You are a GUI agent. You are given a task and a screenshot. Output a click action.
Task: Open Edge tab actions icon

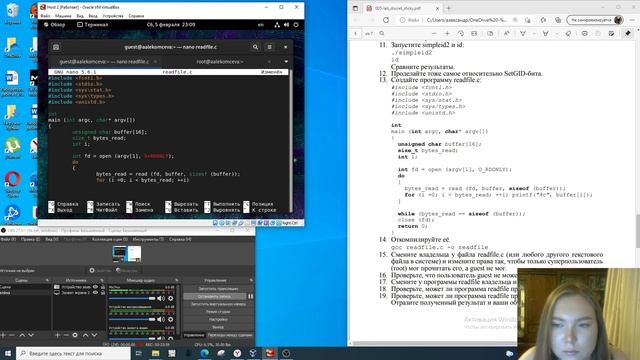[356, 8]
